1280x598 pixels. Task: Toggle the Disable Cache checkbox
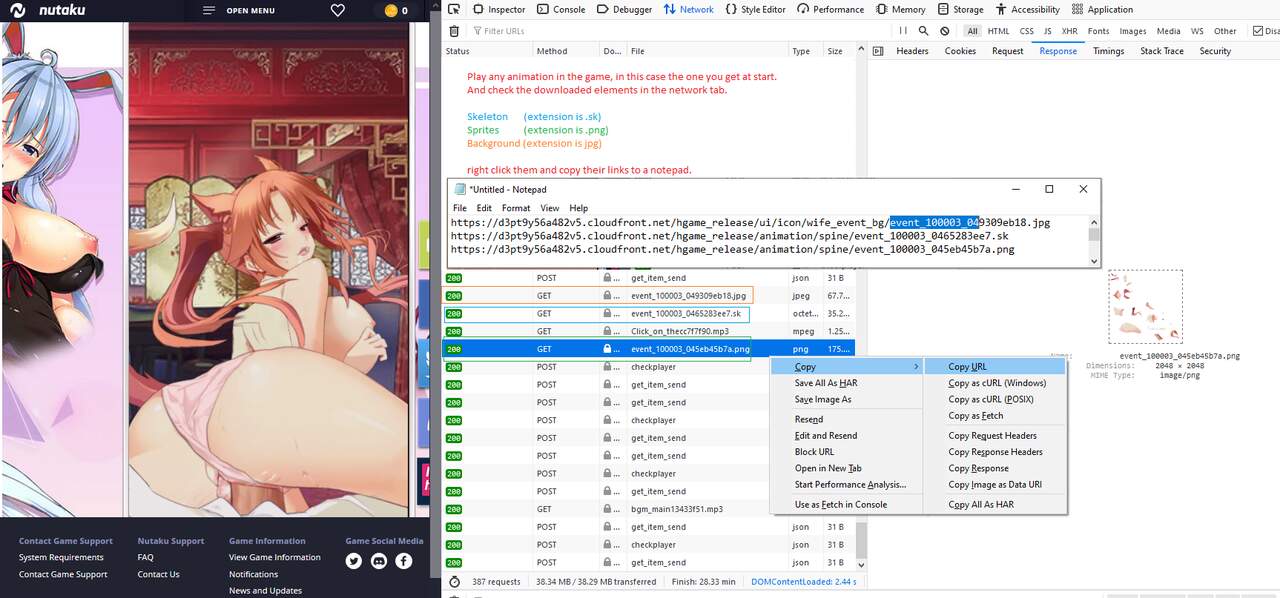tap(1260, 31)
